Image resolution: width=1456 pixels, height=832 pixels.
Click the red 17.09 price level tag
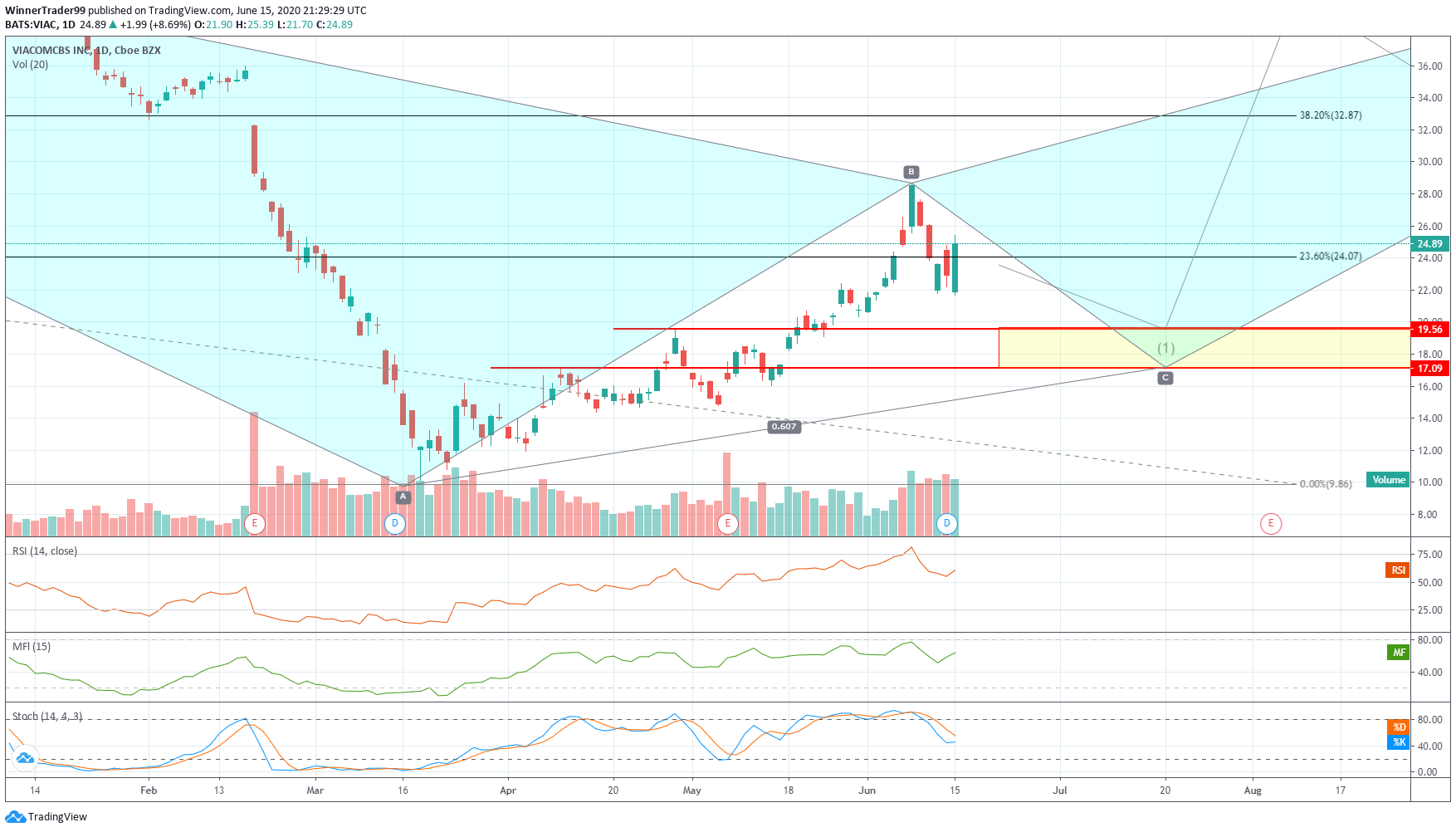point(1430,369)
